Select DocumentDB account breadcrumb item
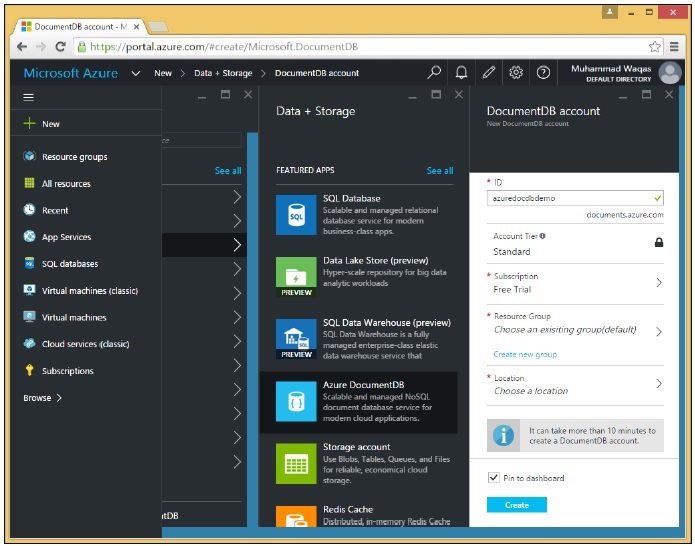The height and width of the screenshot is (546, 695). [x=316, y=73]
